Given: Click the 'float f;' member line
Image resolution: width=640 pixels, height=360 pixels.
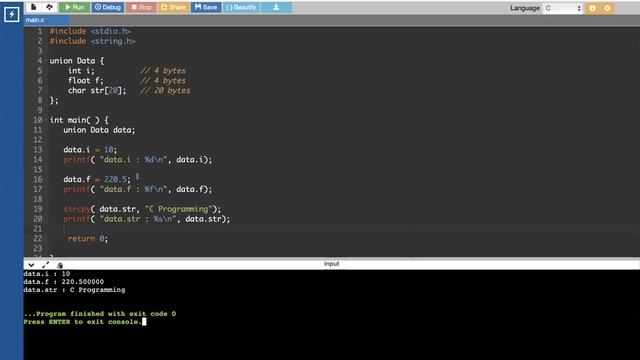Looking at the screenshot, I should (x=86, y=80).
